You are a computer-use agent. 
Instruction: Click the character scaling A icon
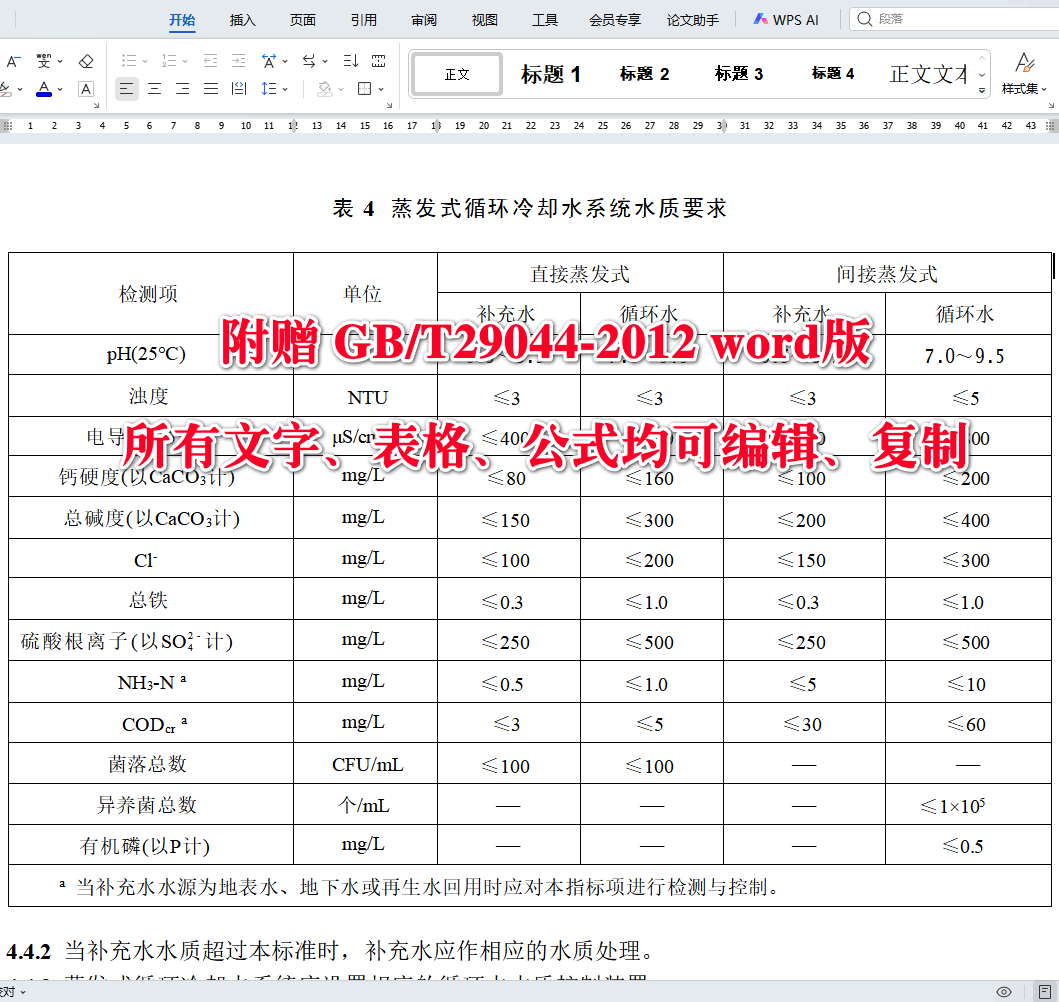(x=269, y=61)
